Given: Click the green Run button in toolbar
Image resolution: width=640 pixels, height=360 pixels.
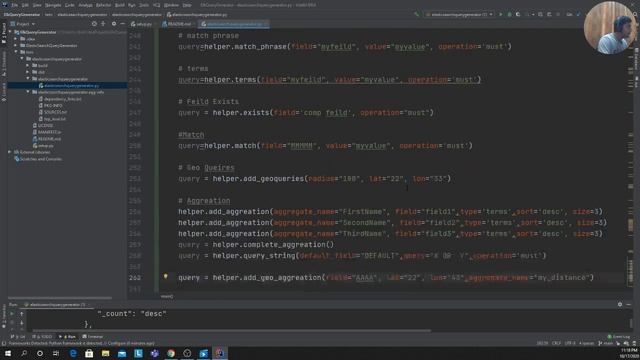Looking at the screenshot, I should (501, 14).
